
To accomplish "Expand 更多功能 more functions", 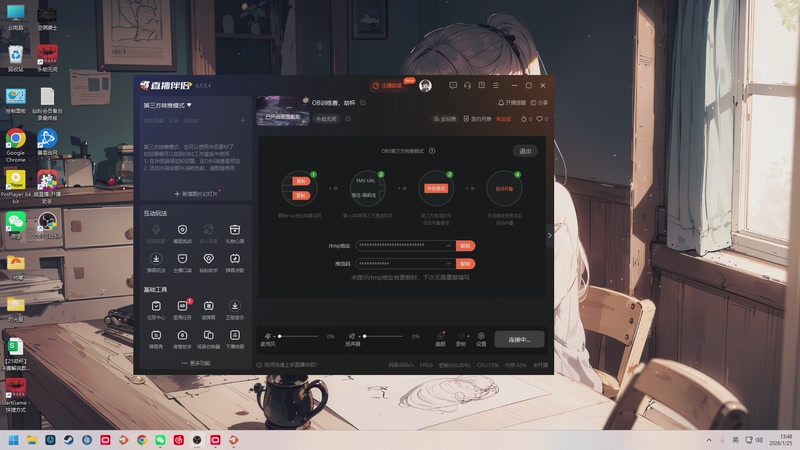I will click(196, 363).
